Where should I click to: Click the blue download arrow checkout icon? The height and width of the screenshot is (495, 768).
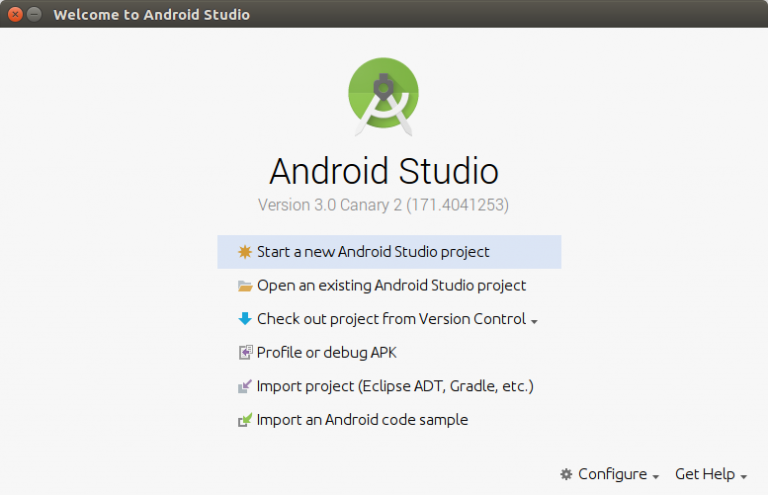coord(245,319)
